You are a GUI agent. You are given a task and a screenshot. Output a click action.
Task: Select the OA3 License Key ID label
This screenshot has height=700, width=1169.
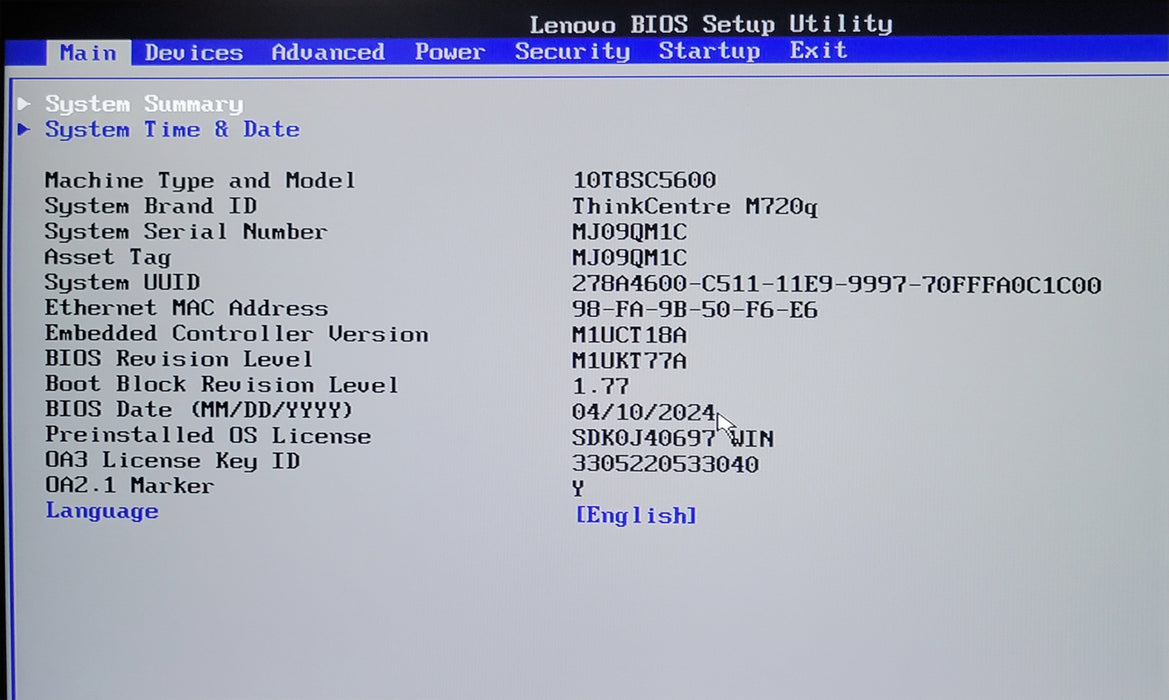172,461
